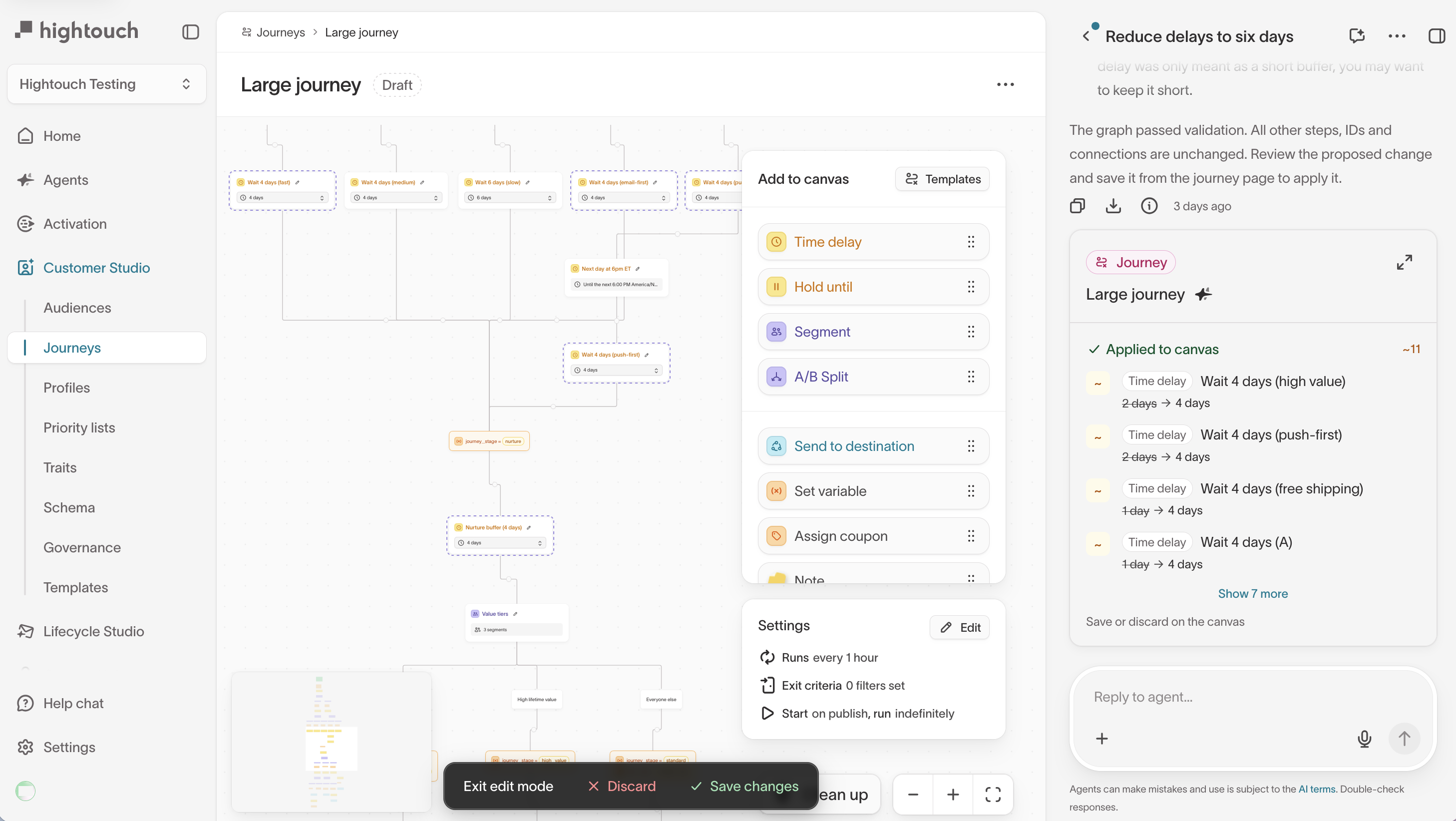Viewport: 1456px width, 821px height.
Task: Click Show 7 more link
Action: [x=1252, y=594]
